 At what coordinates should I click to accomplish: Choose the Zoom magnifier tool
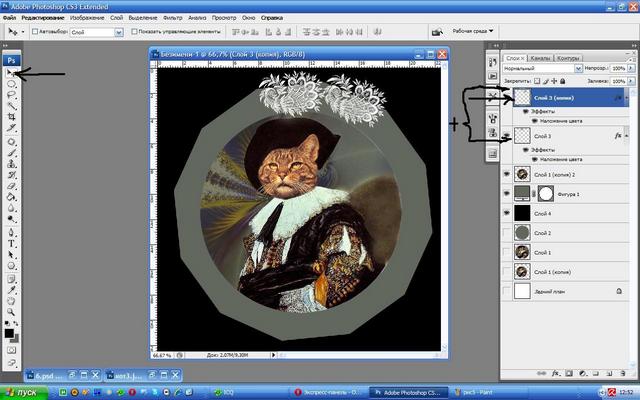click(11, 313)
